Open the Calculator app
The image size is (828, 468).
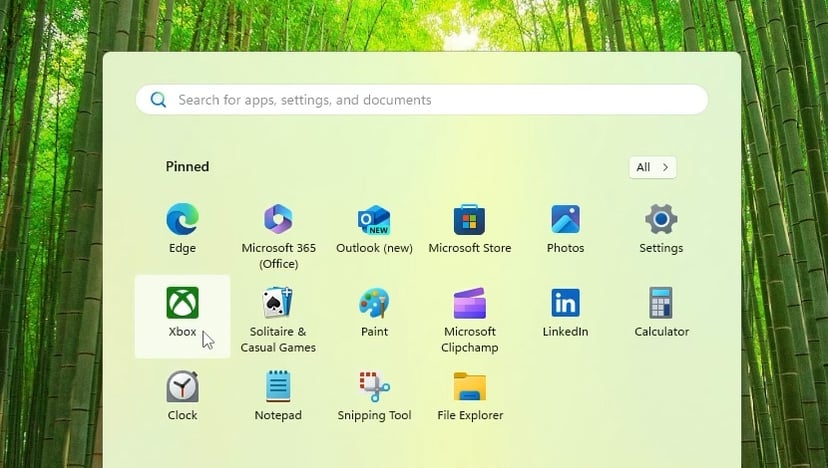tap(661, 304)
